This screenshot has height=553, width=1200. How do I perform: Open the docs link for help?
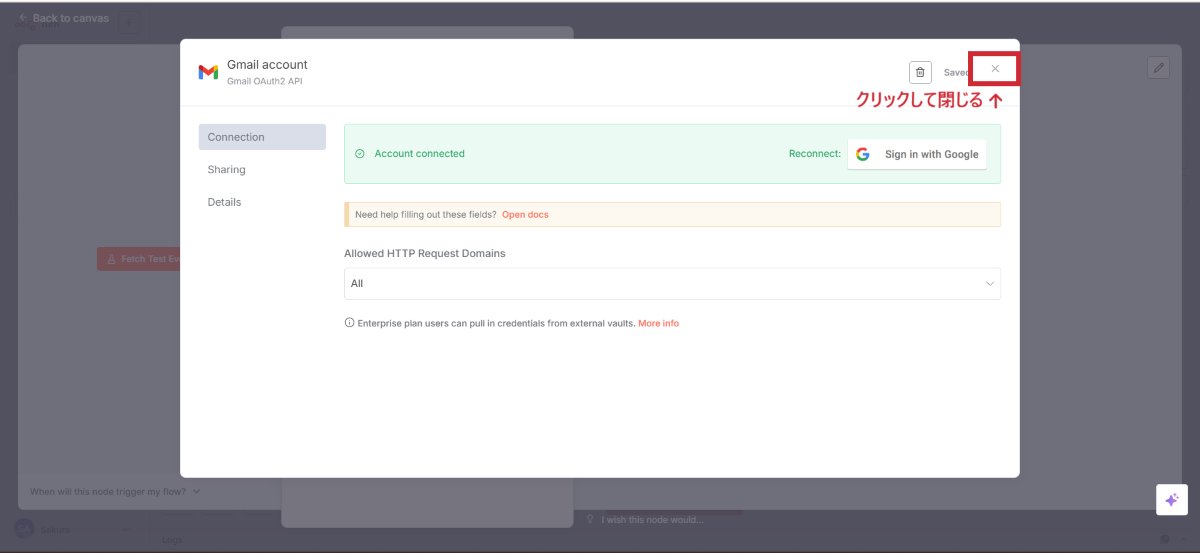click(525, 215)
